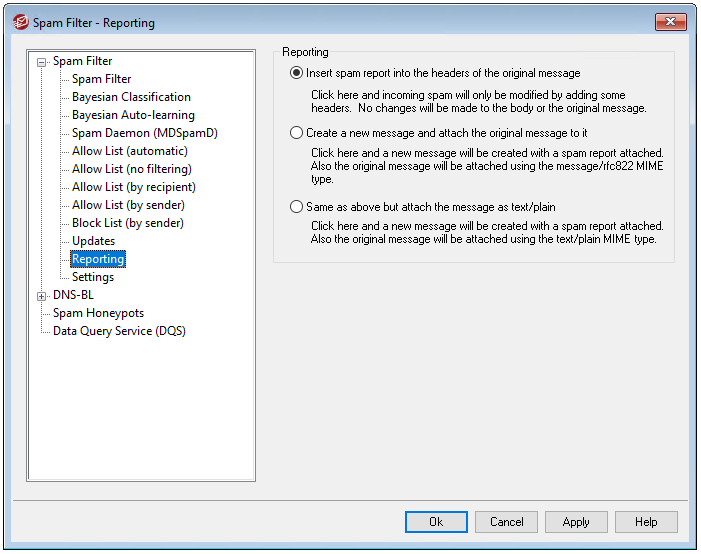This screenshot has width=701, height=554.
Task: Open Bayesian Auto-learning page
Action: pos(133,115)
